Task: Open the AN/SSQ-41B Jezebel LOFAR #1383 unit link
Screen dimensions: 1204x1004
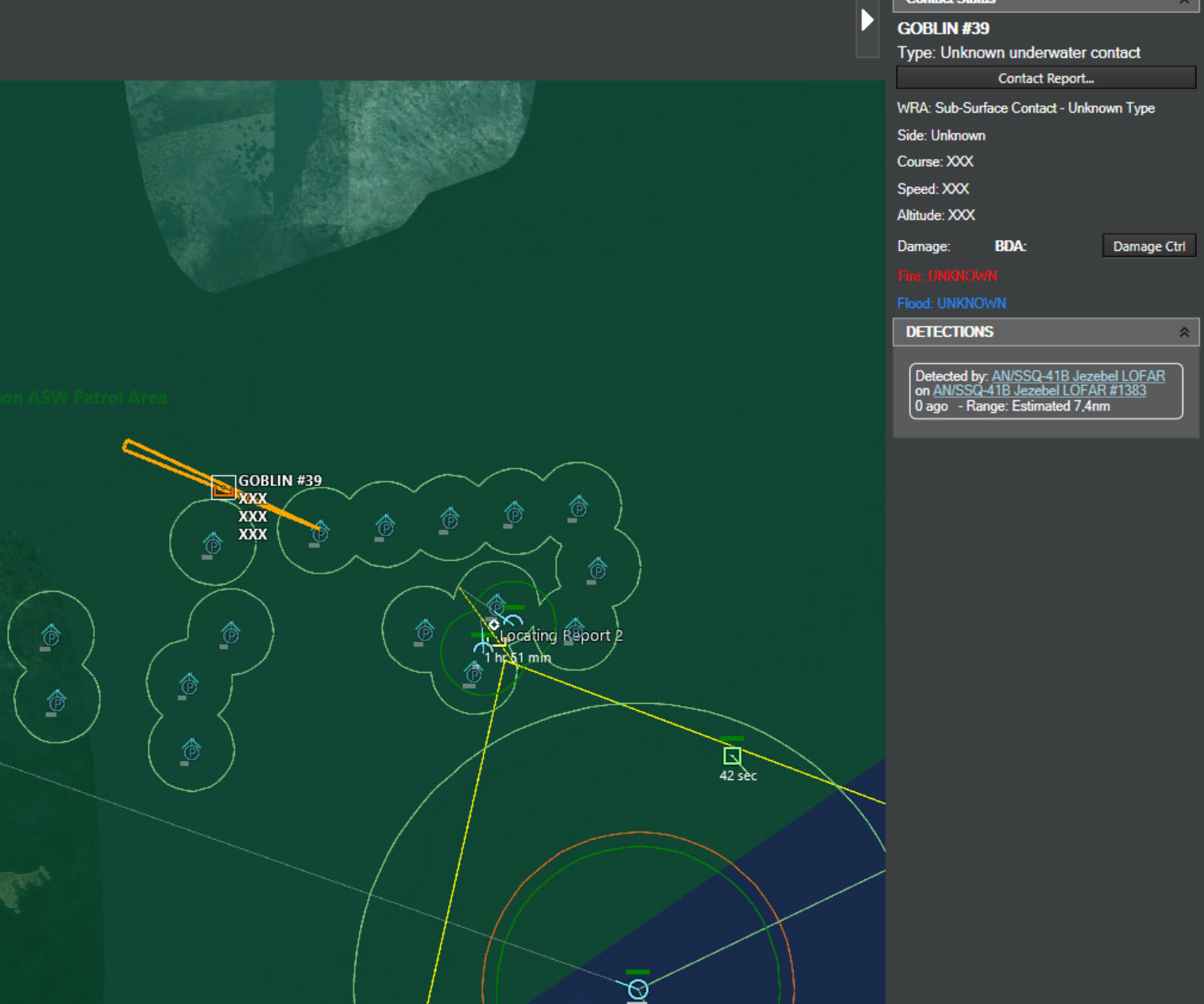Action: tap(1039, 390)
